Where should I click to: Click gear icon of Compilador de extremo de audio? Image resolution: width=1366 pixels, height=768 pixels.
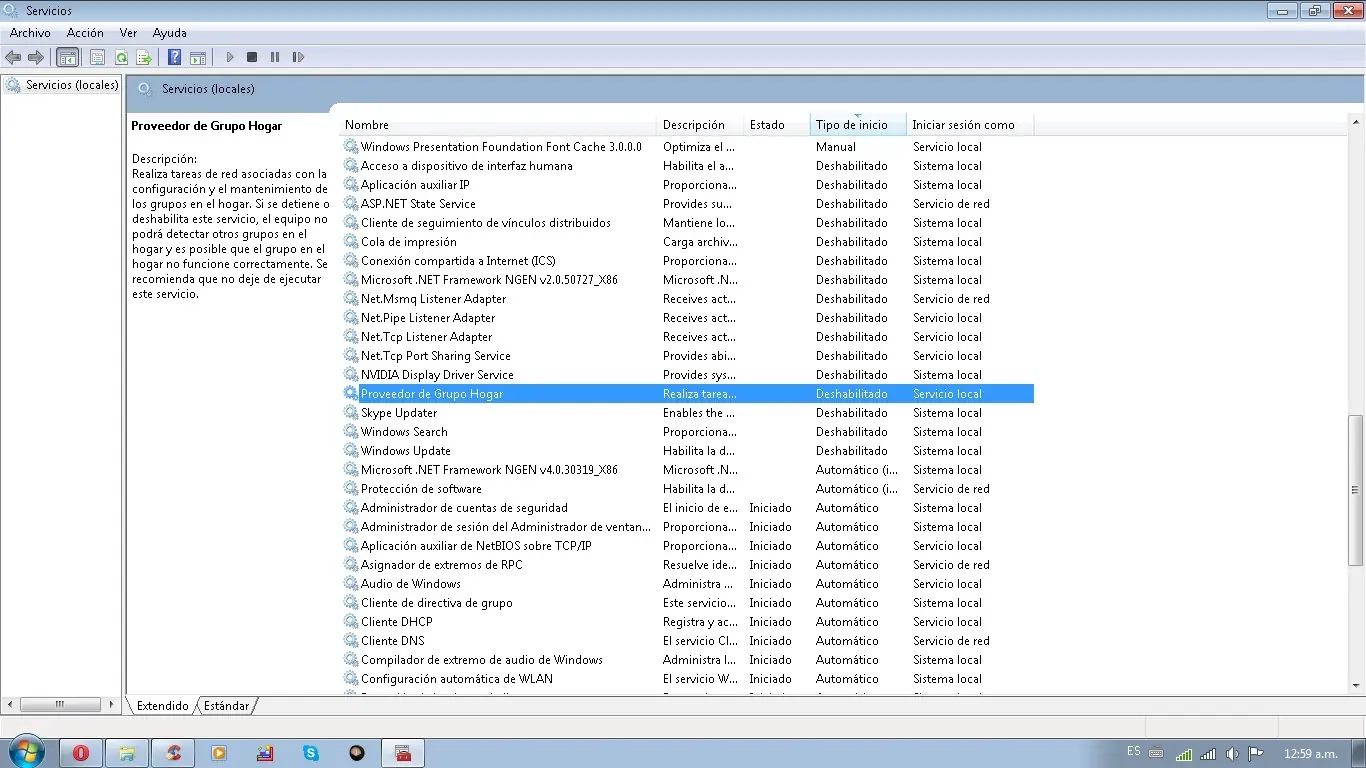click(x=351, y=660)
